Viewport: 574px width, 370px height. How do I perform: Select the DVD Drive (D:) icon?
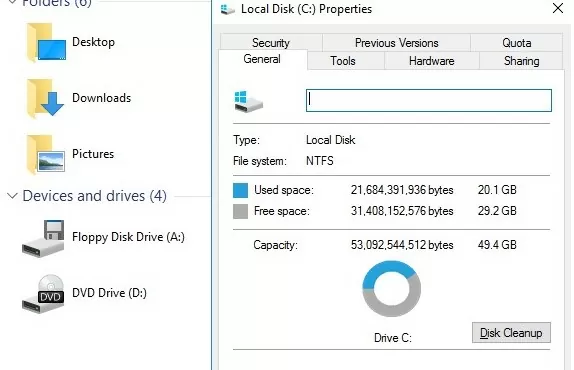[x=43, y=294]
